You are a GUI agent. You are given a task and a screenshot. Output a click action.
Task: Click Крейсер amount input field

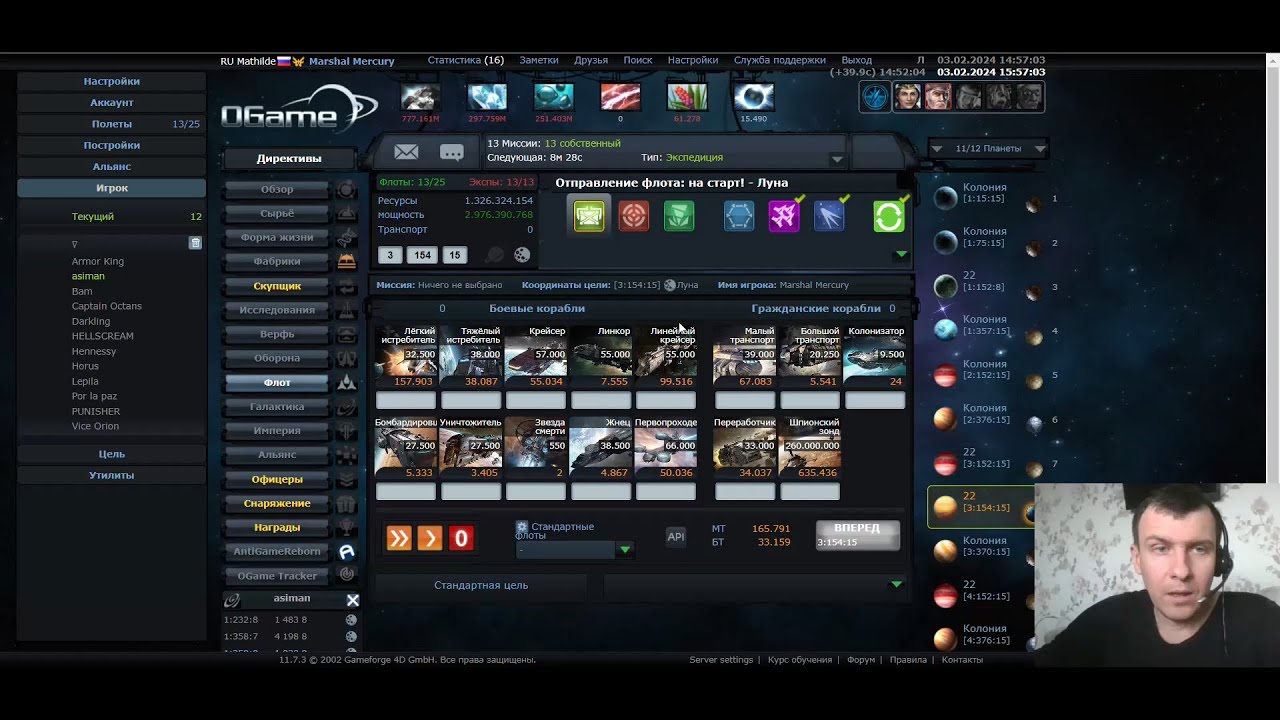536,400
